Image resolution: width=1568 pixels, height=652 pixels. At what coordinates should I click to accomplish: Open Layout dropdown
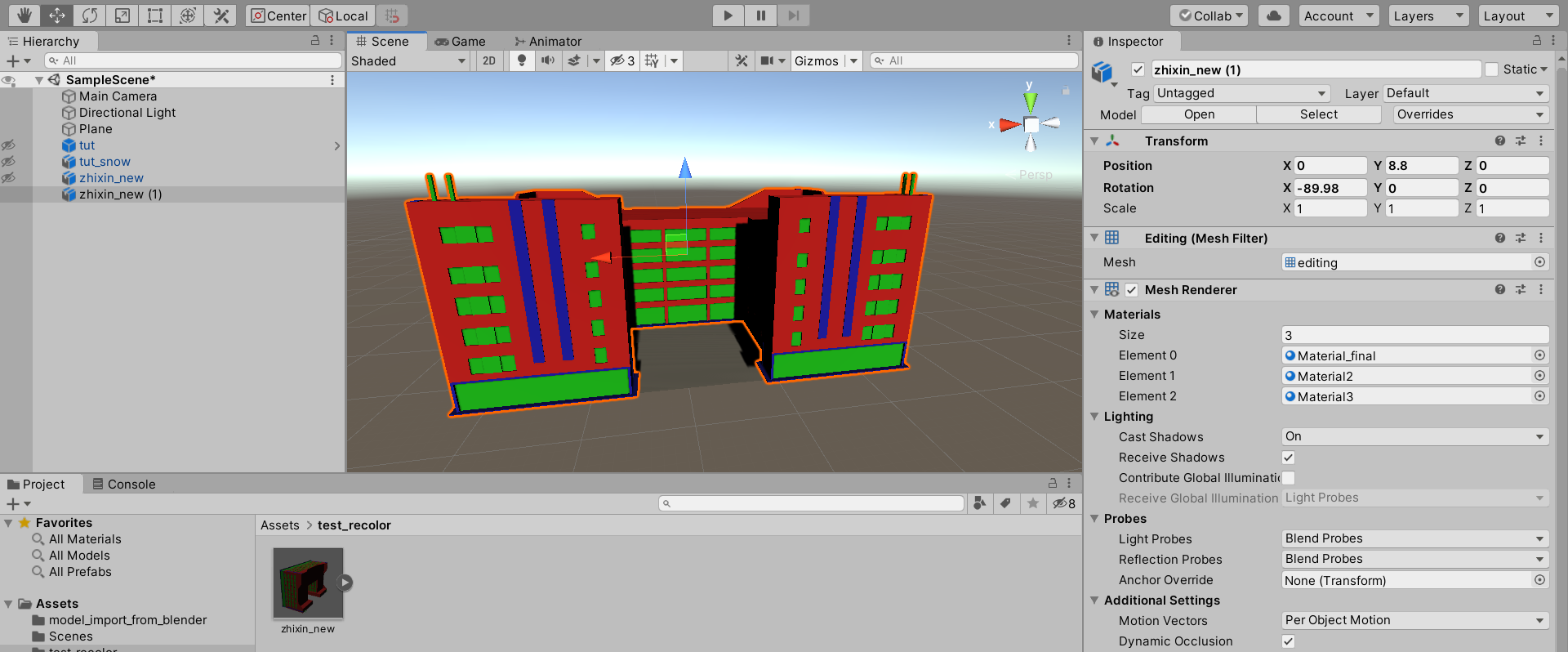pyautogui.click(x=1518, y=16)
